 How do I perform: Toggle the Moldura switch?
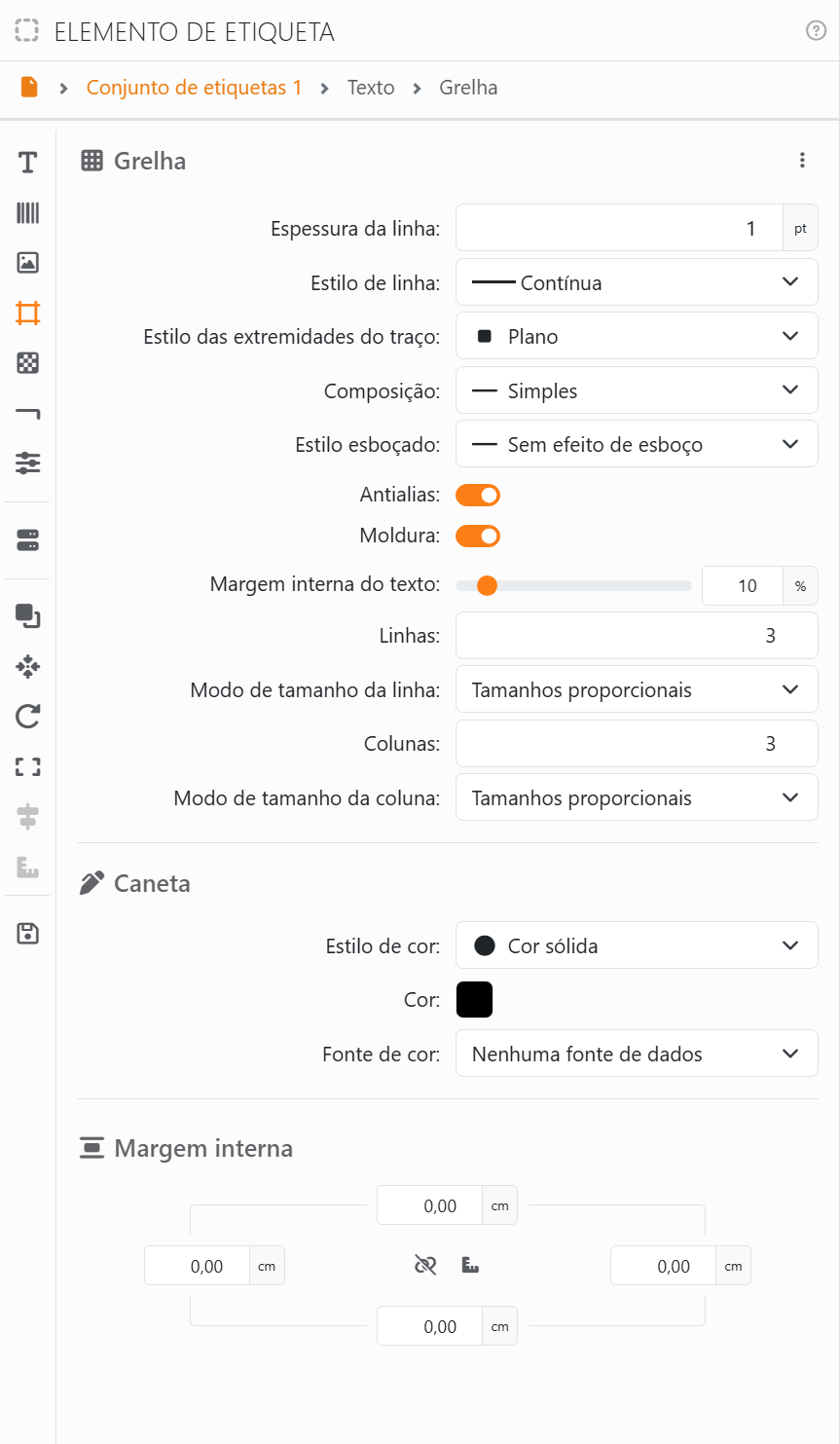(478, 536)
